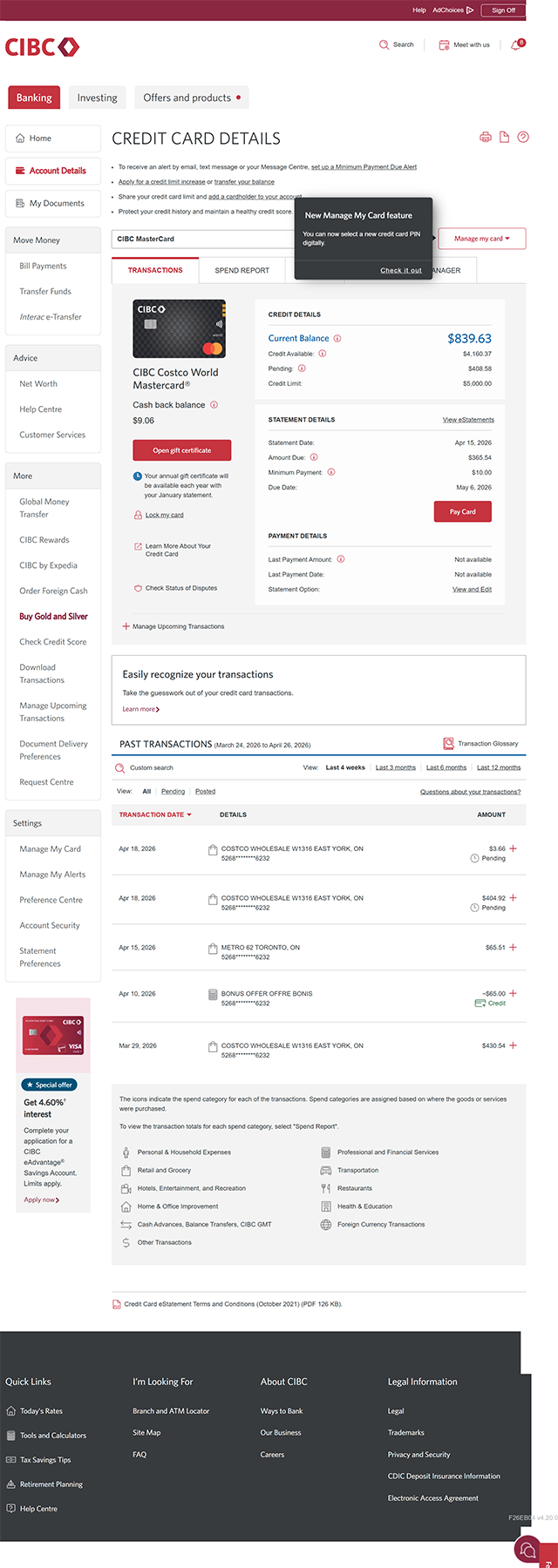Switch to the Banking tab
This screenshot has height=1568, width=558.
click(34, 98)
